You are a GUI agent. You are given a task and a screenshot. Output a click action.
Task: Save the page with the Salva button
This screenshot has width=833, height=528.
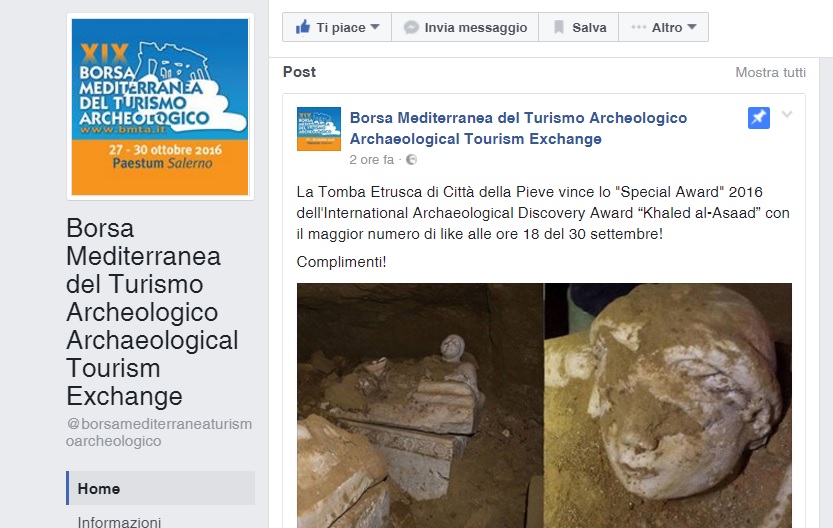tap(579, 27)
